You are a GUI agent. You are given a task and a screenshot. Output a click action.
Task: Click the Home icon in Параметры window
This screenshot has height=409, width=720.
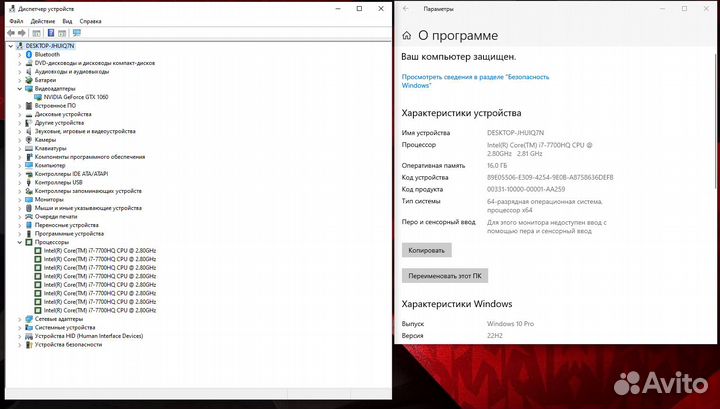(406, 35)
